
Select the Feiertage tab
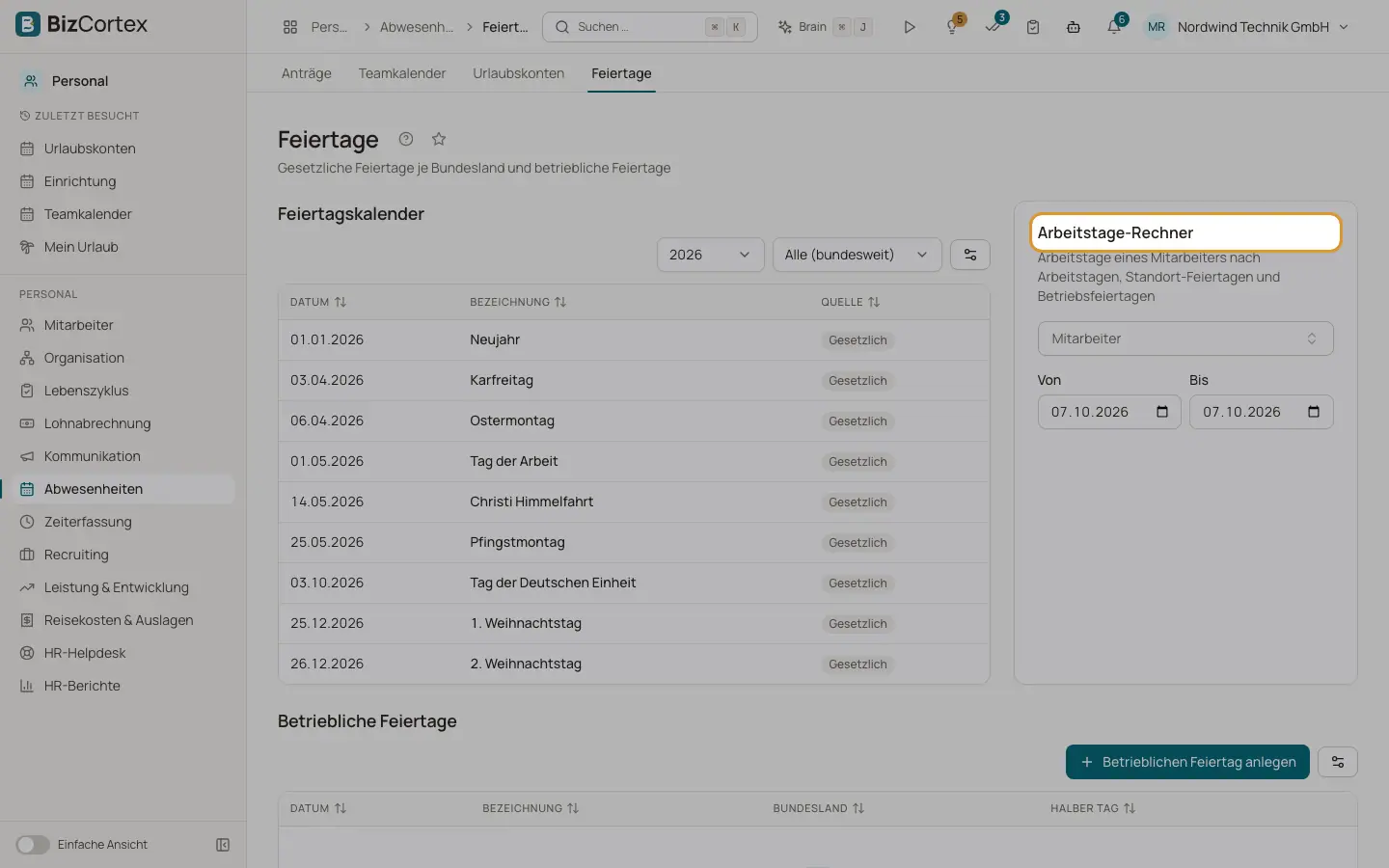pyautogui.click(x=621, y=73)
